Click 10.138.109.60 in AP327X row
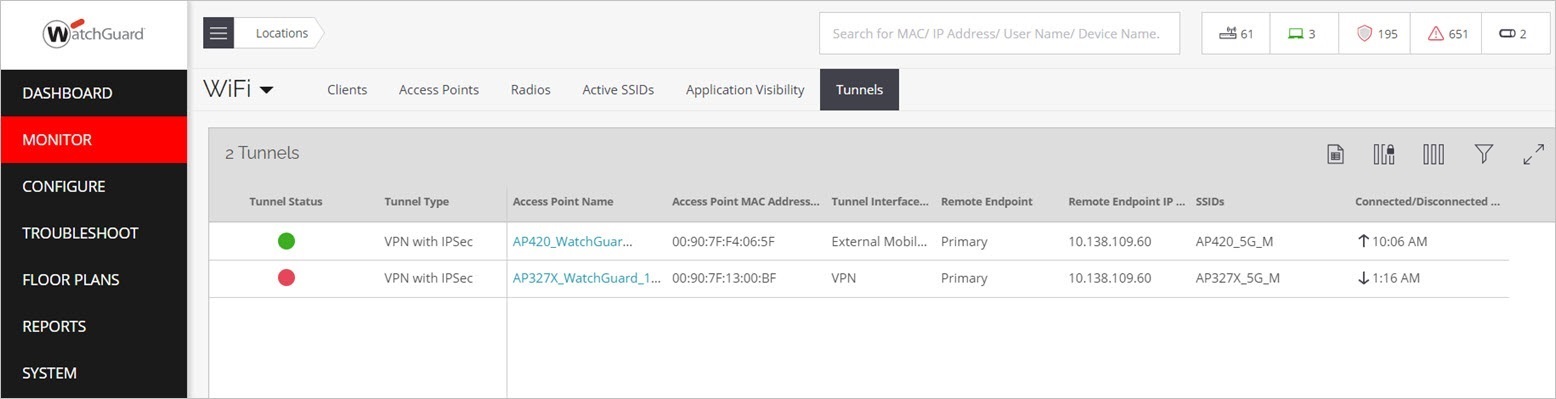This screenshot has height=399, width=1556. 1110,278
